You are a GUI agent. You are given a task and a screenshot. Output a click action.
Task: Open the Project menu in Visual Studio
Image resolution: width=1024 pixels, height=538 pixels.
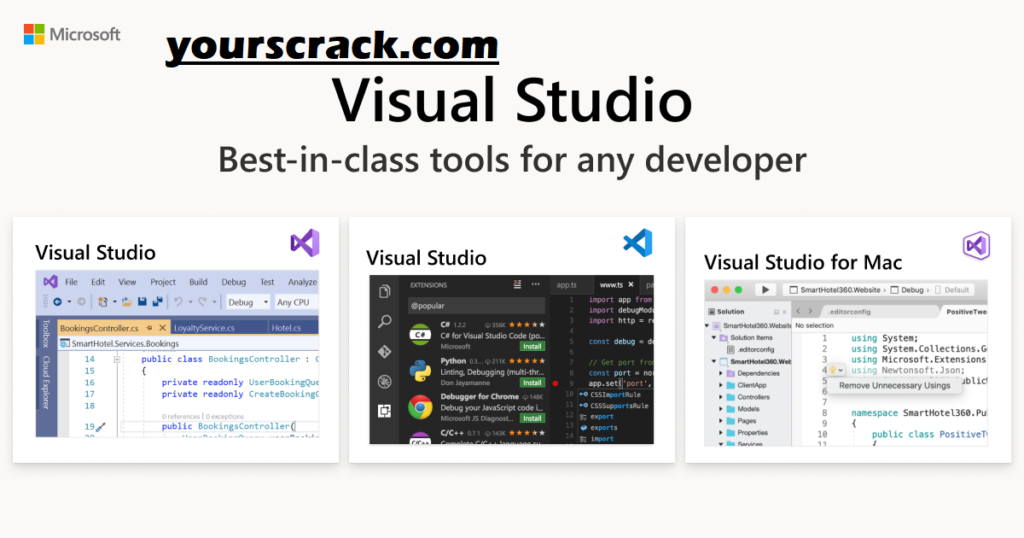pyautogui.click(x=163, y=282)
